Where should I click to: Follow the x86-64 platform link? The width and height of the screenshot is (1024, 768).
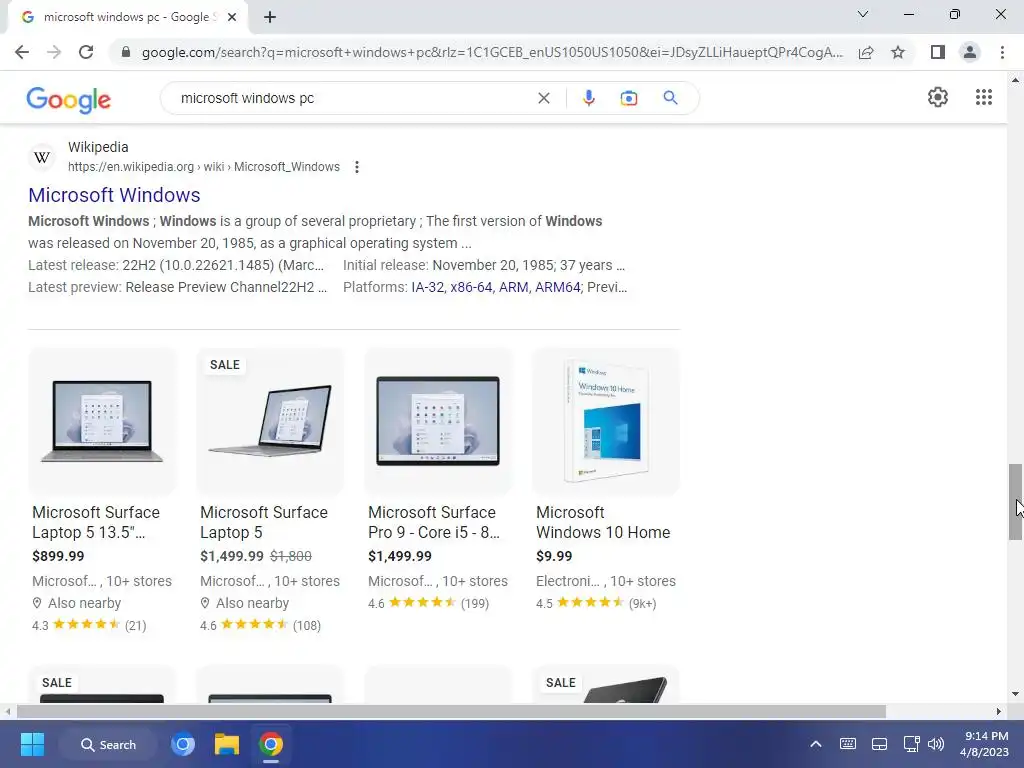point(471,287)
